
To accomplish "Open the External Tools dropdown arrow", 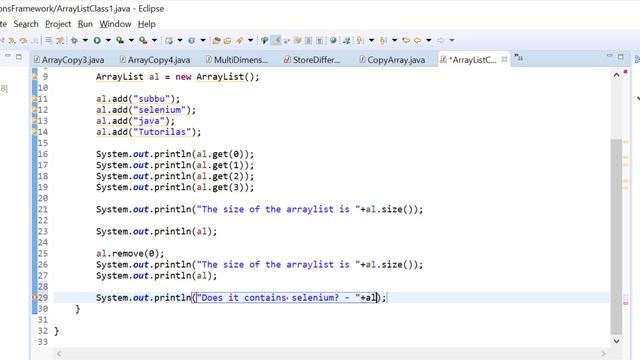I will click(154, 40).
